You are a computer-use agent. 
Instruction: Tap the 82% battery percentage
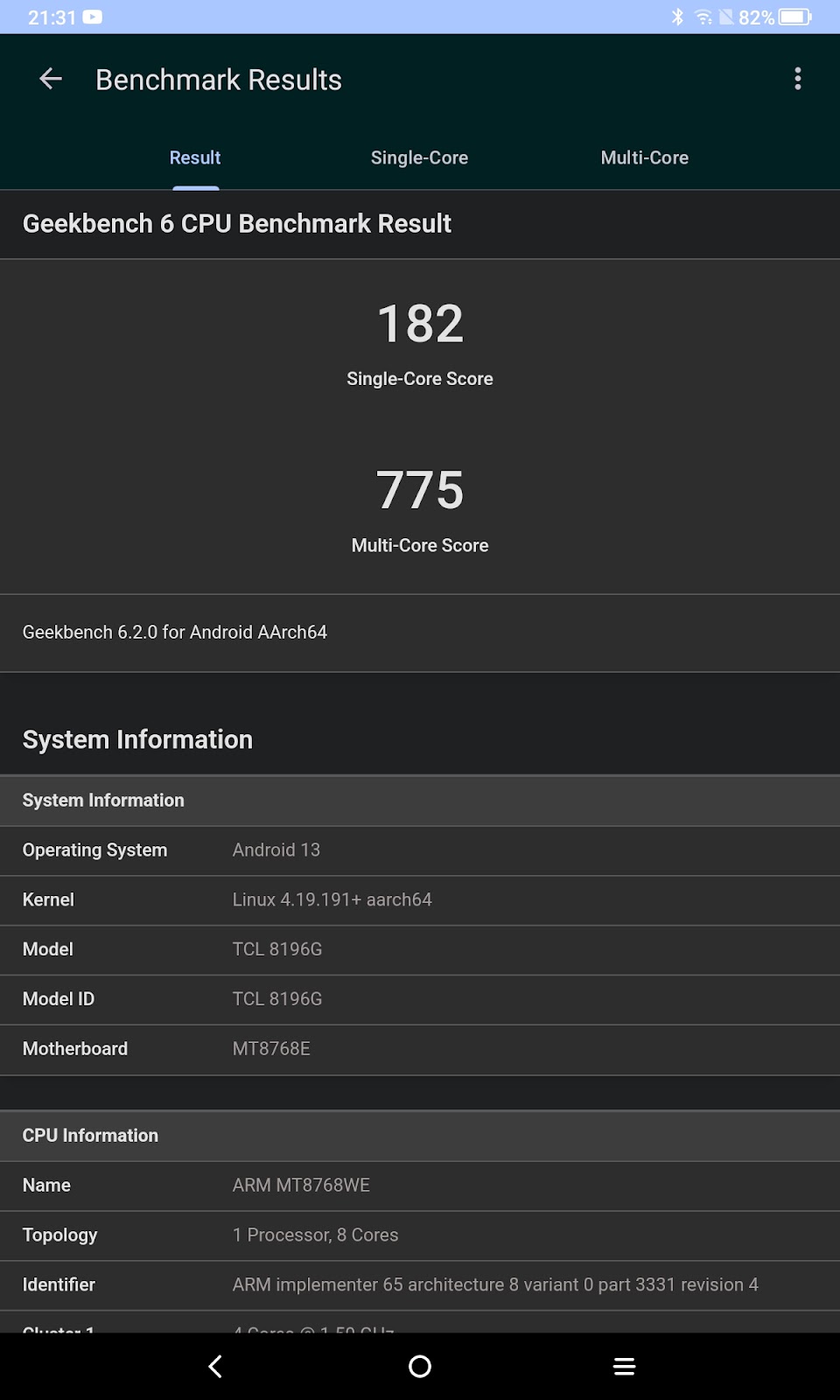[756, 17]
